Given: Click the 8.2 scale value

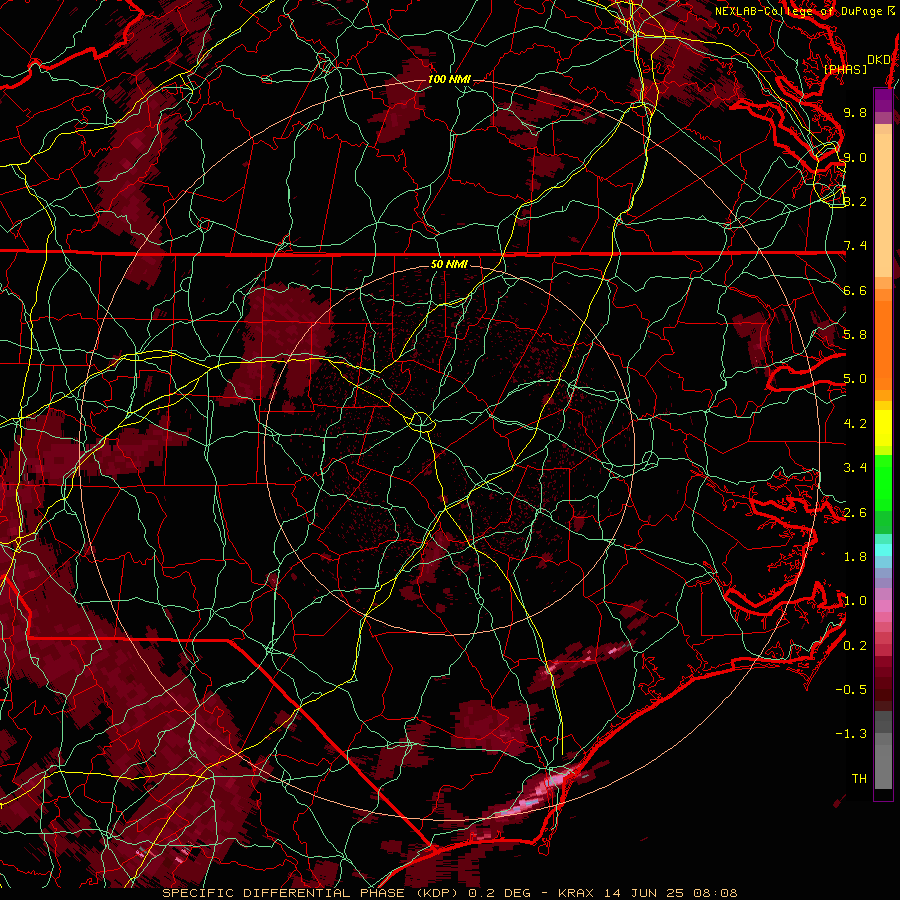Looking at the screenshot, I should pos(855,201).
